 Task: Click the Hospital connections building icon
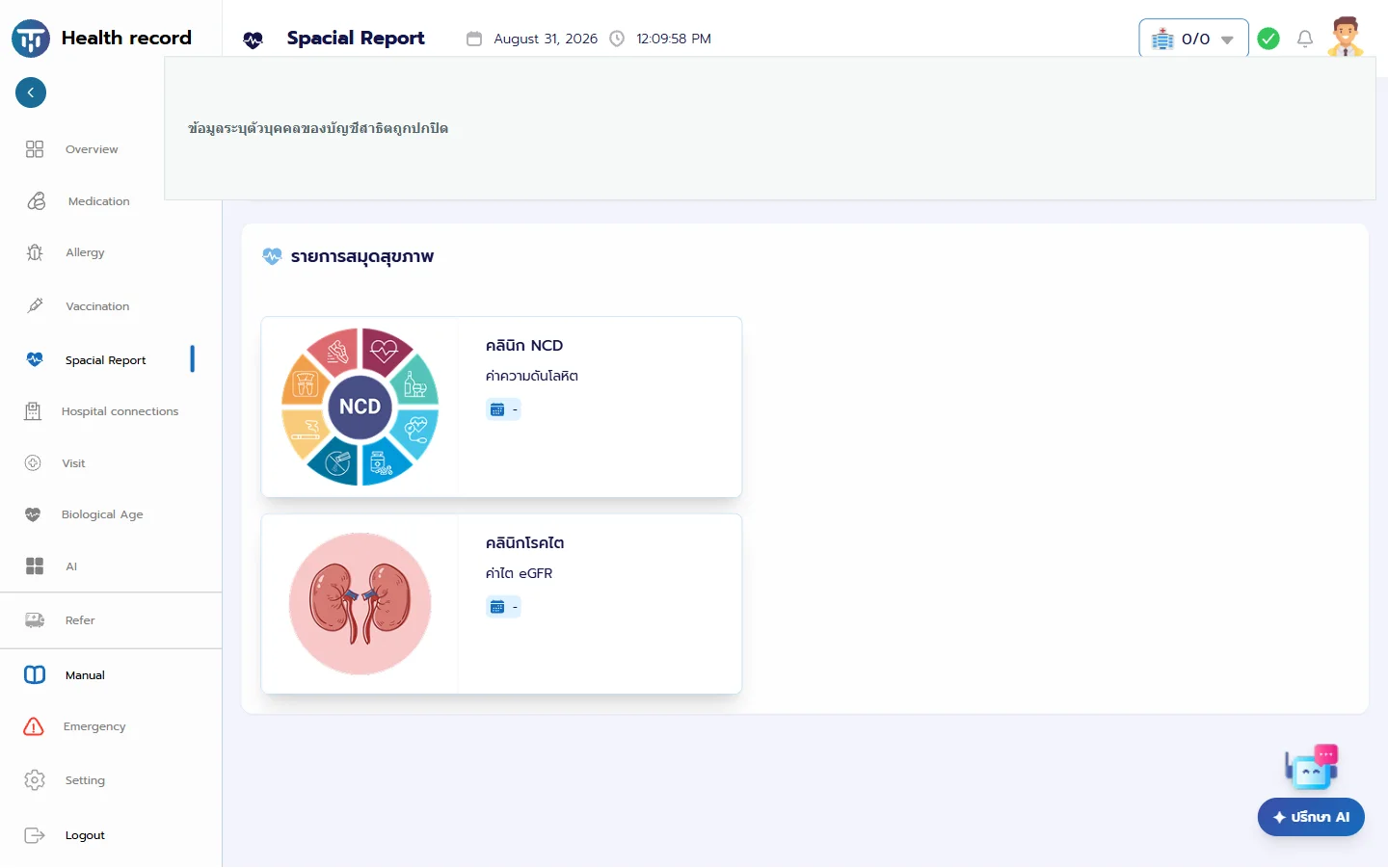click(33, 411)
